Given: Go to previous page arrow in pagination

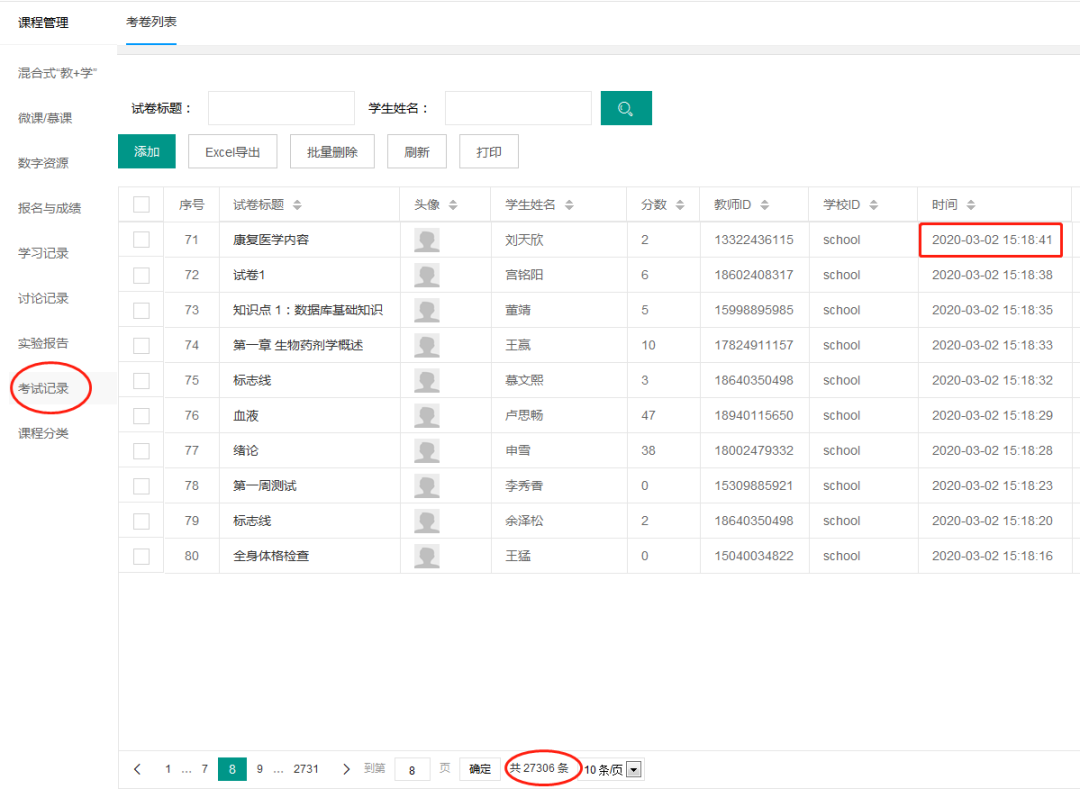Looking at the screenshot, I should 137,769.
